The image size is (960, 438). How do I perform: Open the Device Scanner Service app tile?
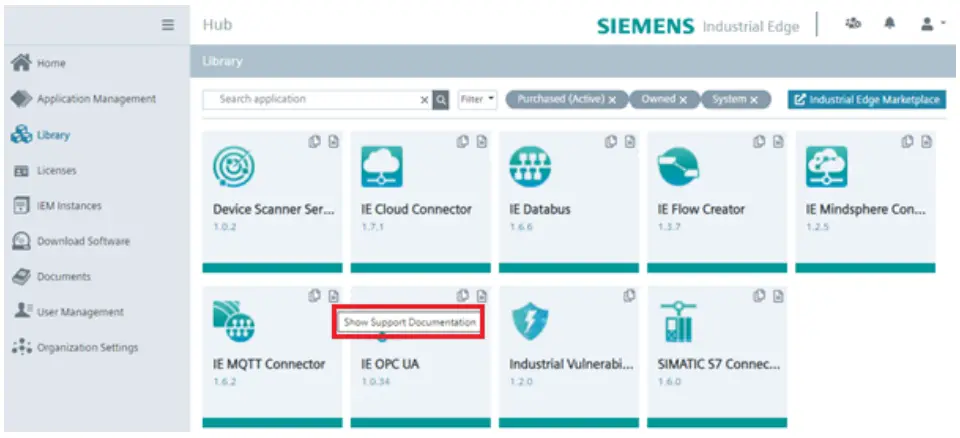[x=272, y=202]
